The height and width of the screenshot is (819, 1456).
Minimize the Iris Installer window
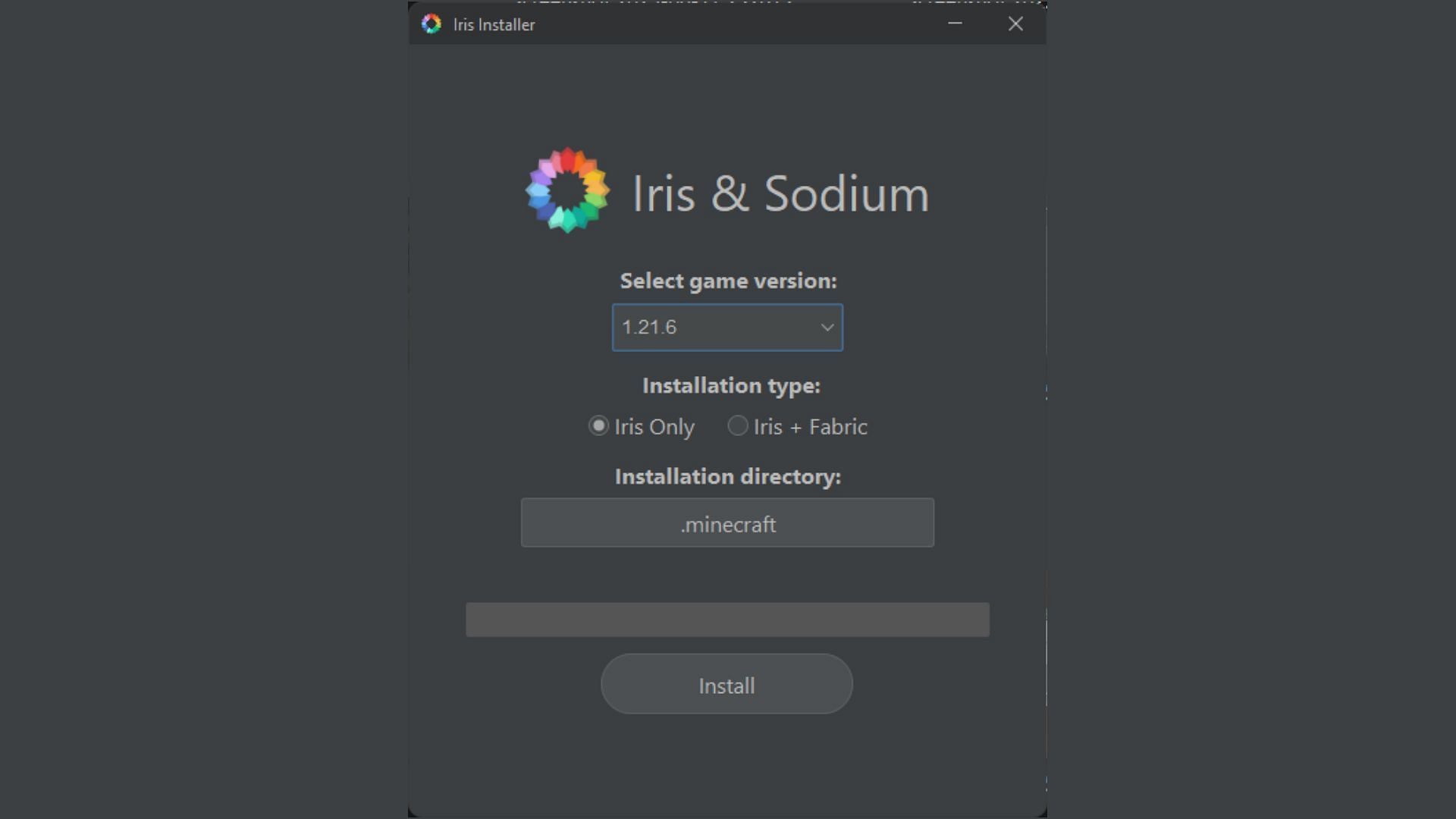coord(955,24)
